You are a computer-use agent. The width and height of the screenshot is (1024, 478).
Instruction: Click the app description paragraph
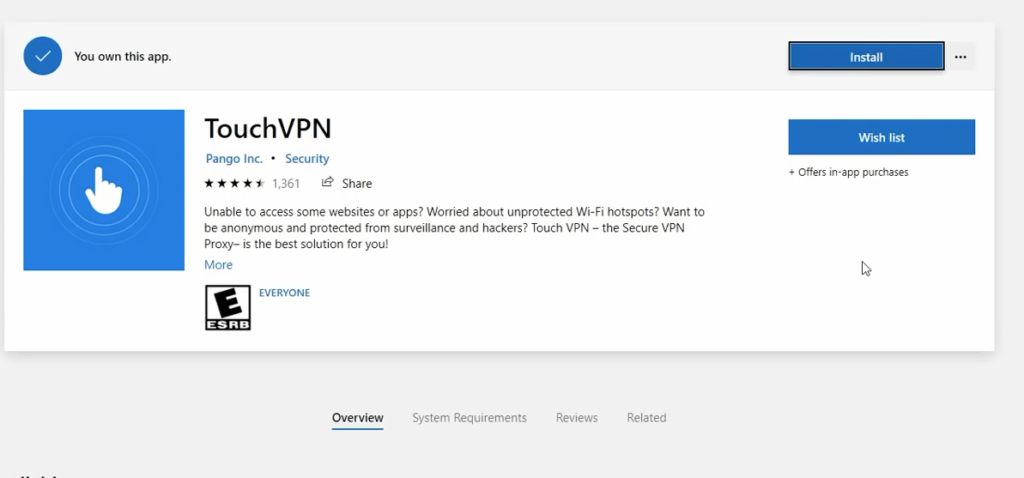(455, 229)
